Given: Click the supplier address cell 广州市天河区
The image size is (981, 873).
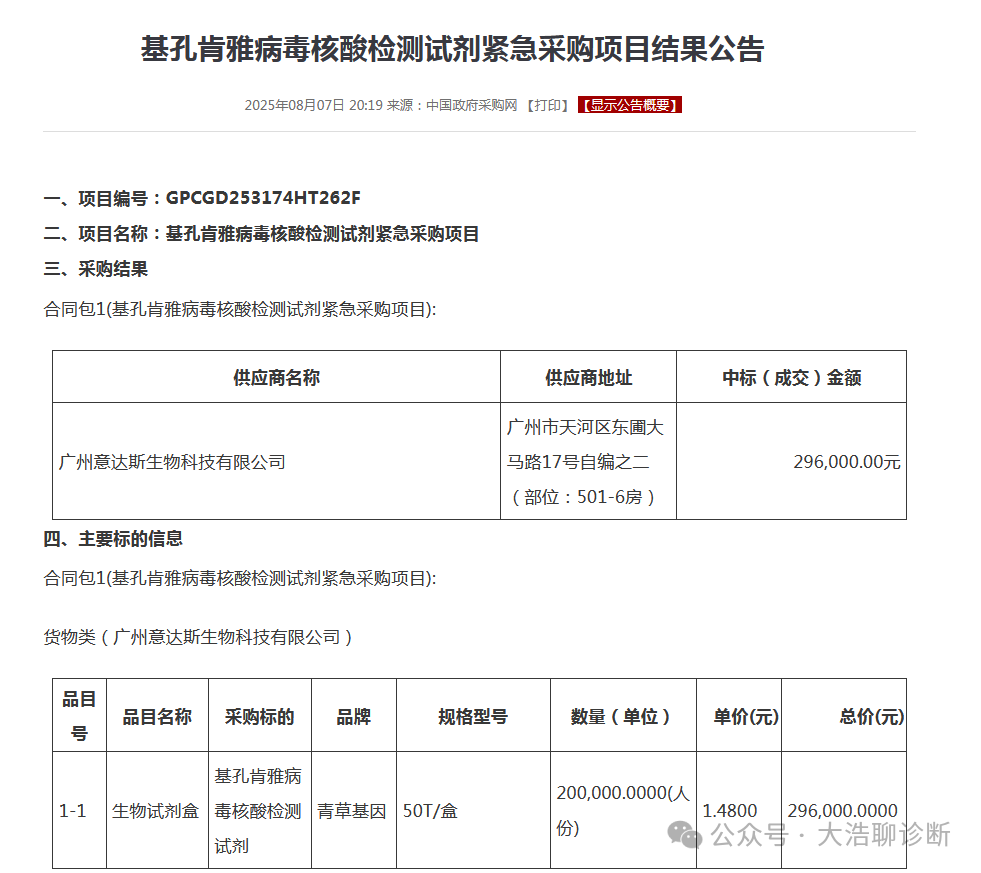Looking at the screenshot, I should pos(586,462).
